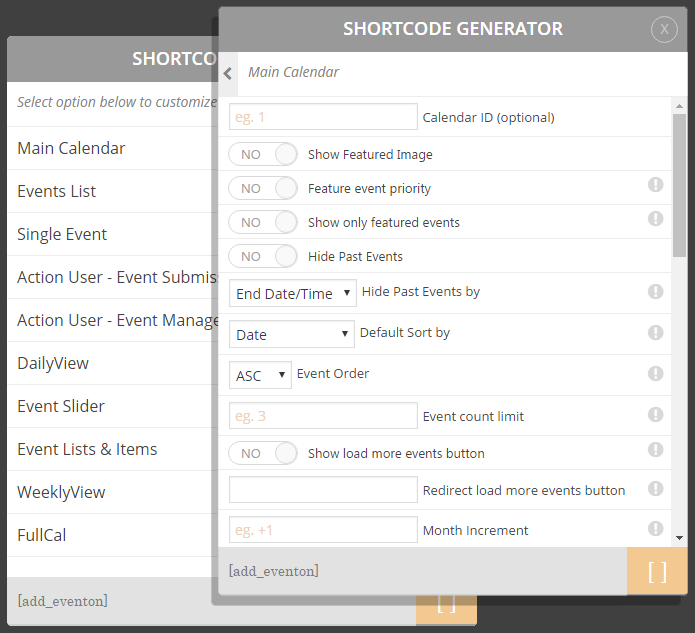This screenshot has height=633, width=695.
Task: Click the Calendar ID input field
Action: (323, 117)
